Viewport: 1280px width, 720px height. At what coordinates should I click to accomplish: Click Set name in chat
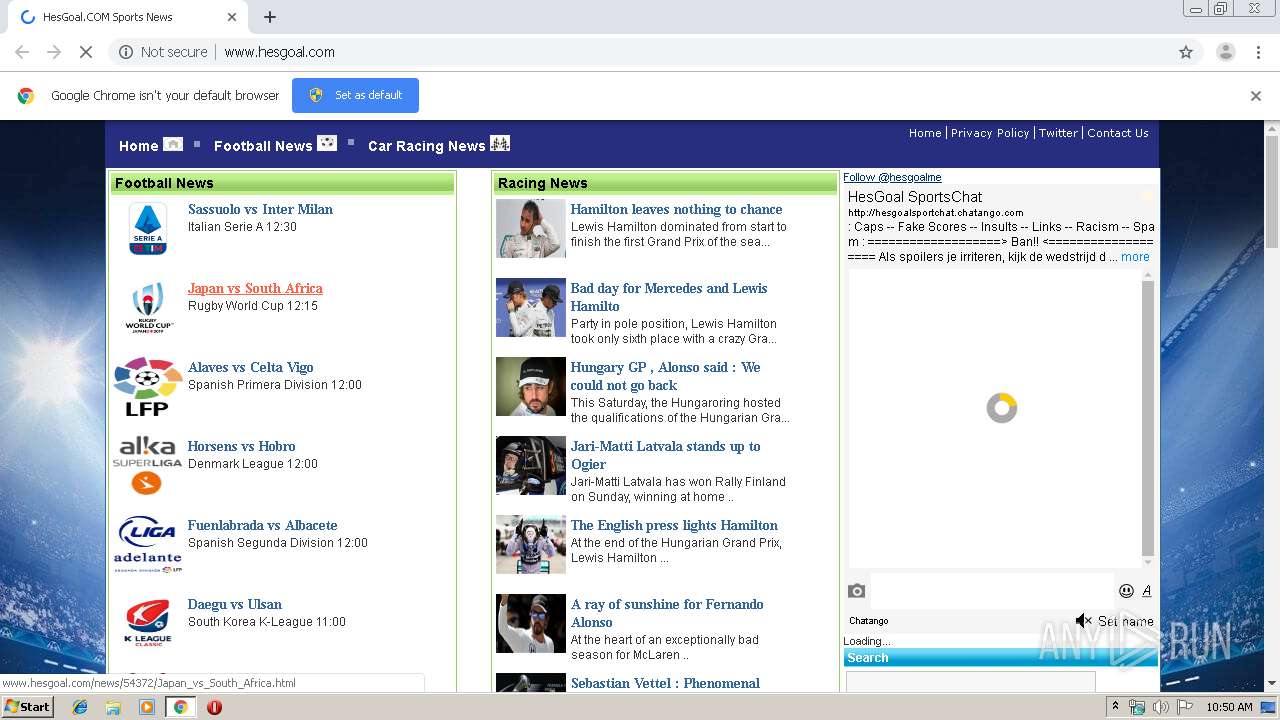(x=1126, y=621)
